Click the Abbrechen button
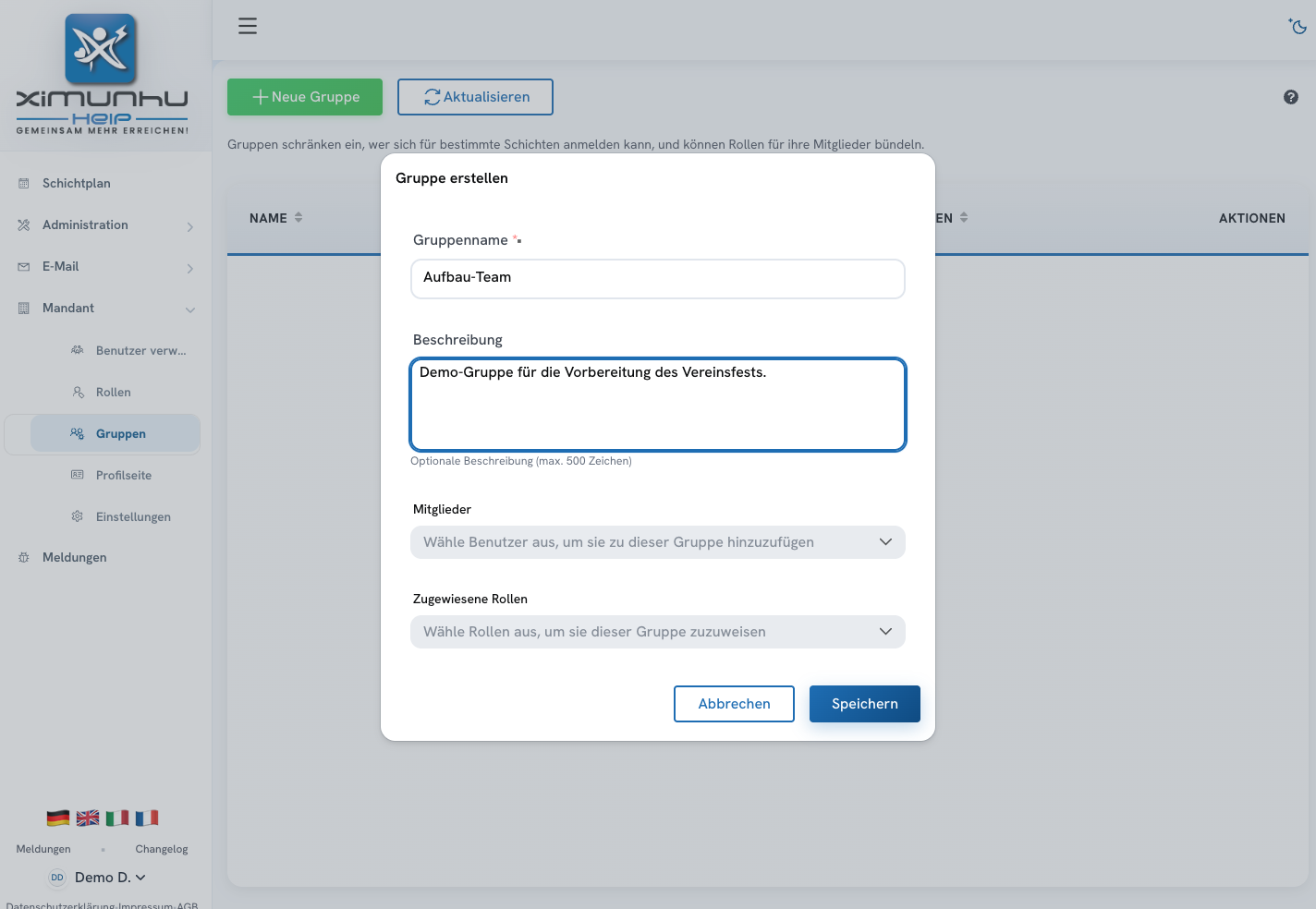 pos(734,704)
